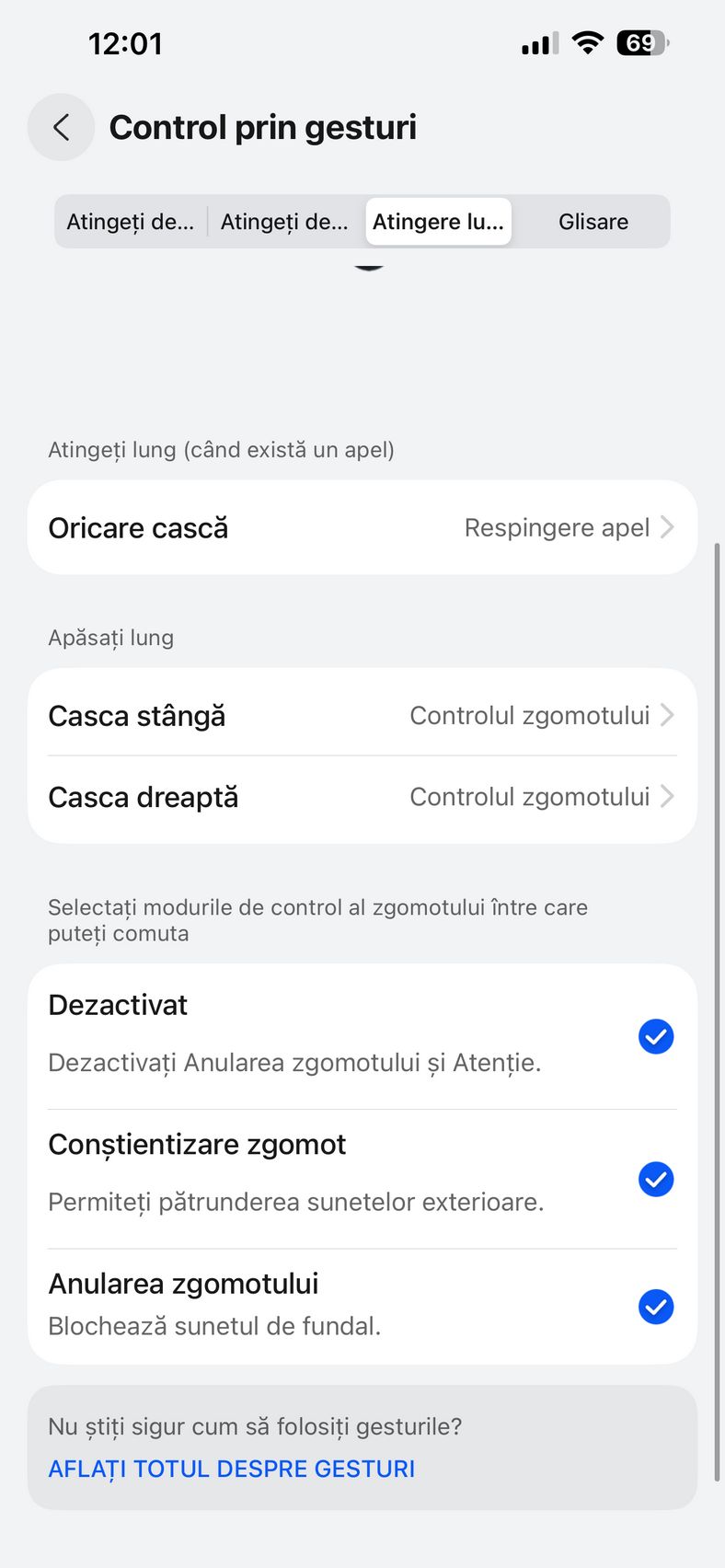Click the vertical scrollbar on right edge
The height and width of the screenshot is (1568, 725).
[x=718, y=1012]
